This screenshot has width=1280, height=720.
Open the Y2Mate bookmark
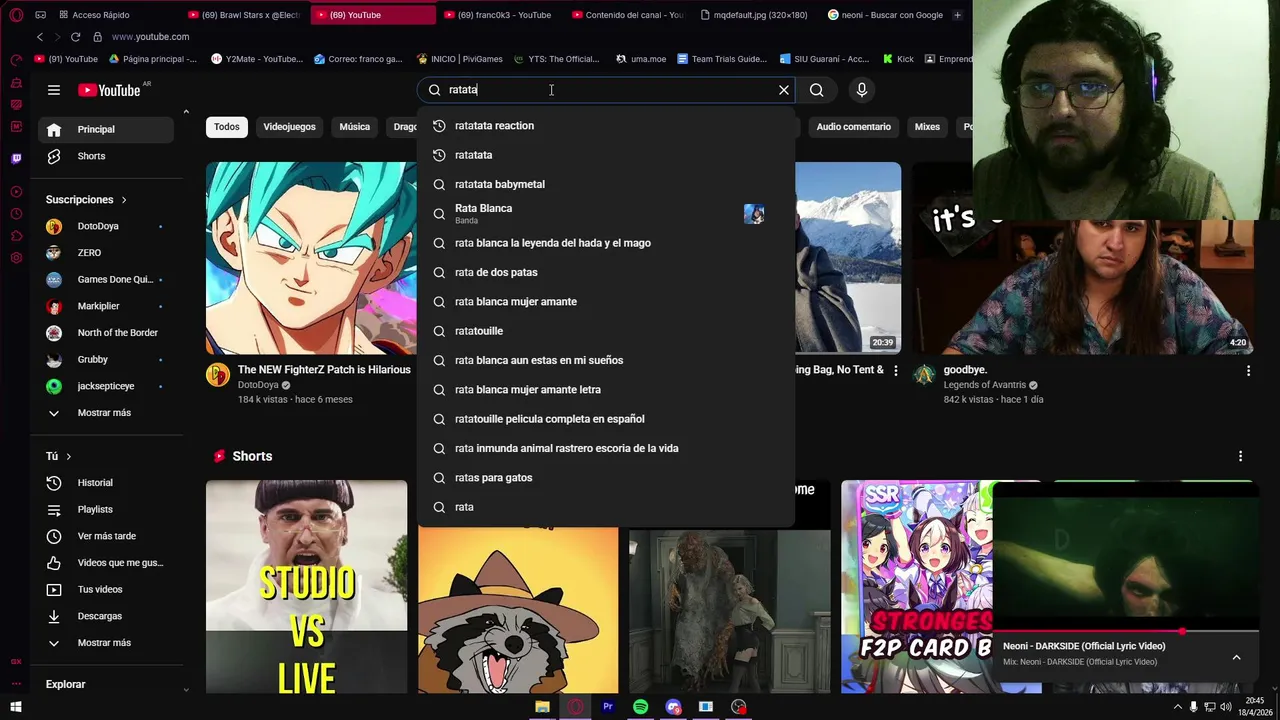click(x=257, y=59)
